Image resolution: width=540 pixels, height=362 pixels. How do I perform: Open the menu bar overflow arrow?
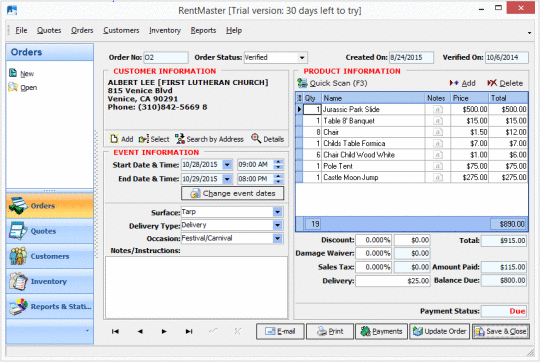point(529,33)
